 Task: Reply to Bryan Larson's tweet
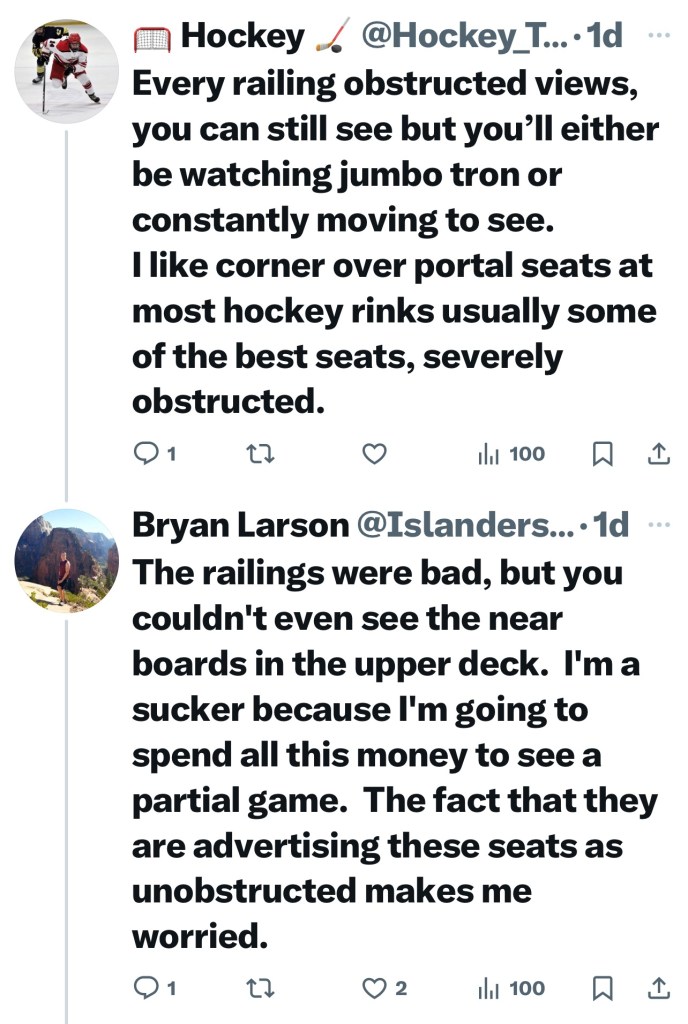pos(146,988)
